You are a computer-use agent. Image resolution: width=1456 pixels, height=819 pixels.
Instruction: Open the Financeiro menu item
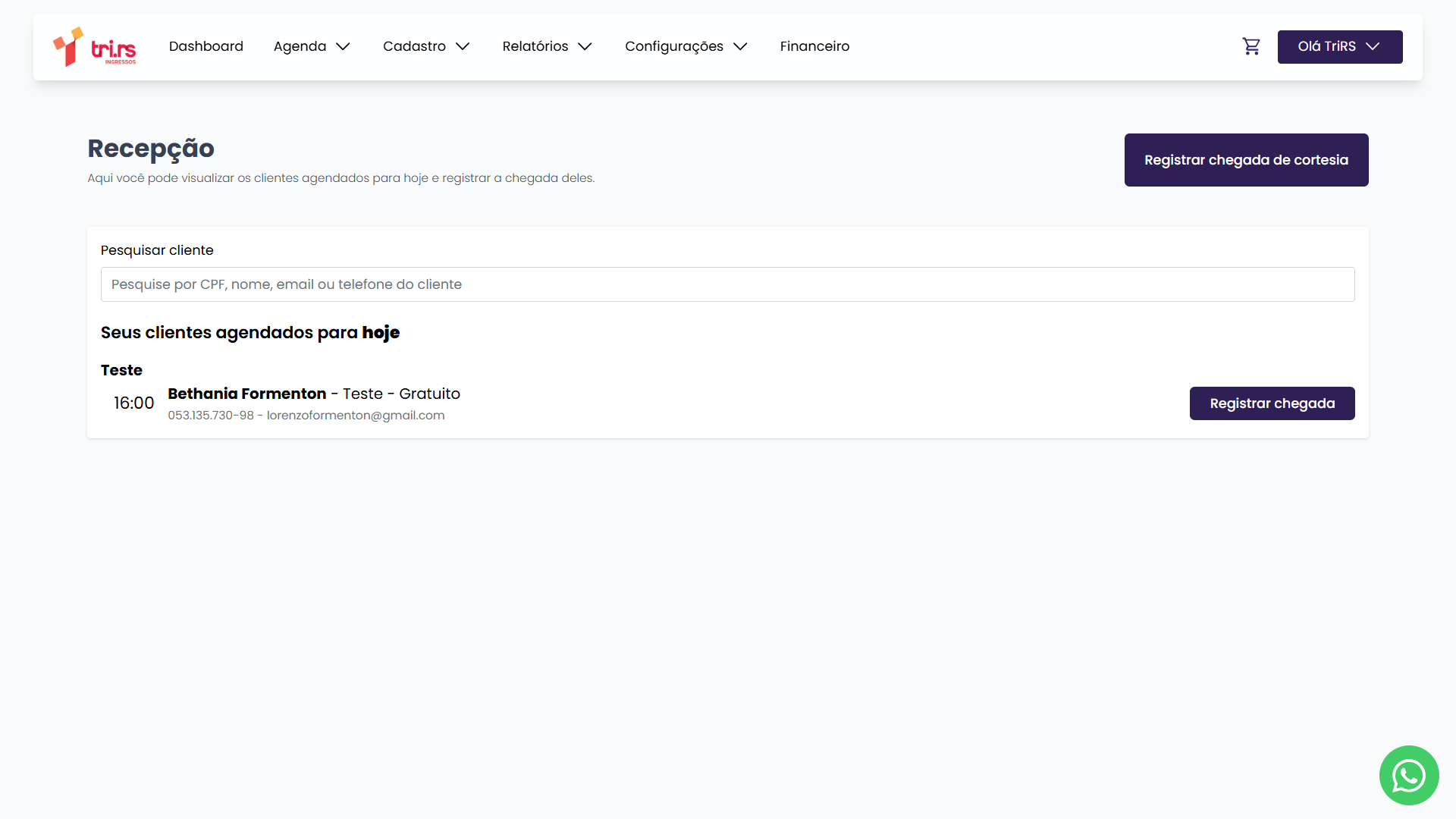pos(814,47)
